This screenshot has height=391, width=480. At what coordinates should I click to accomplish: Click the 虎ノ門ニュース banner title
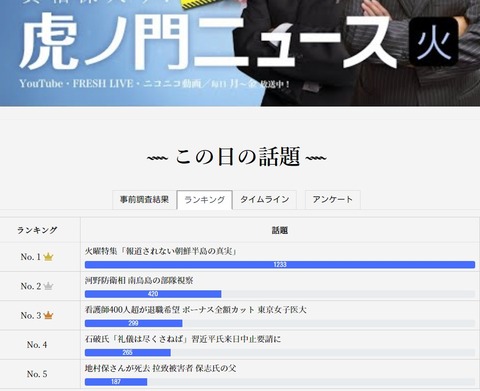(x=208, y=42)
